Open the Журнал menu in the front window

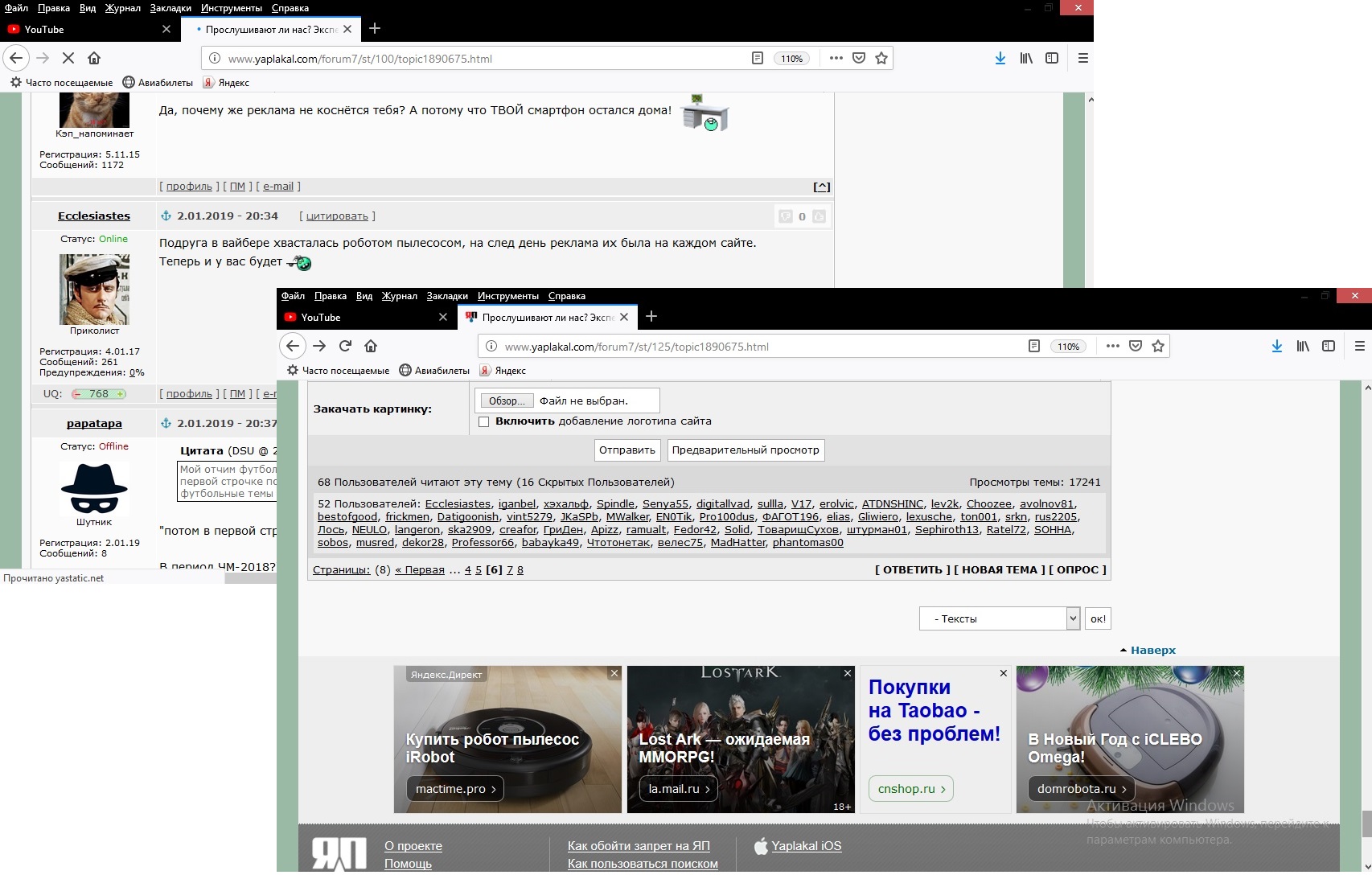pyautogui.click(x=400, y=296)
